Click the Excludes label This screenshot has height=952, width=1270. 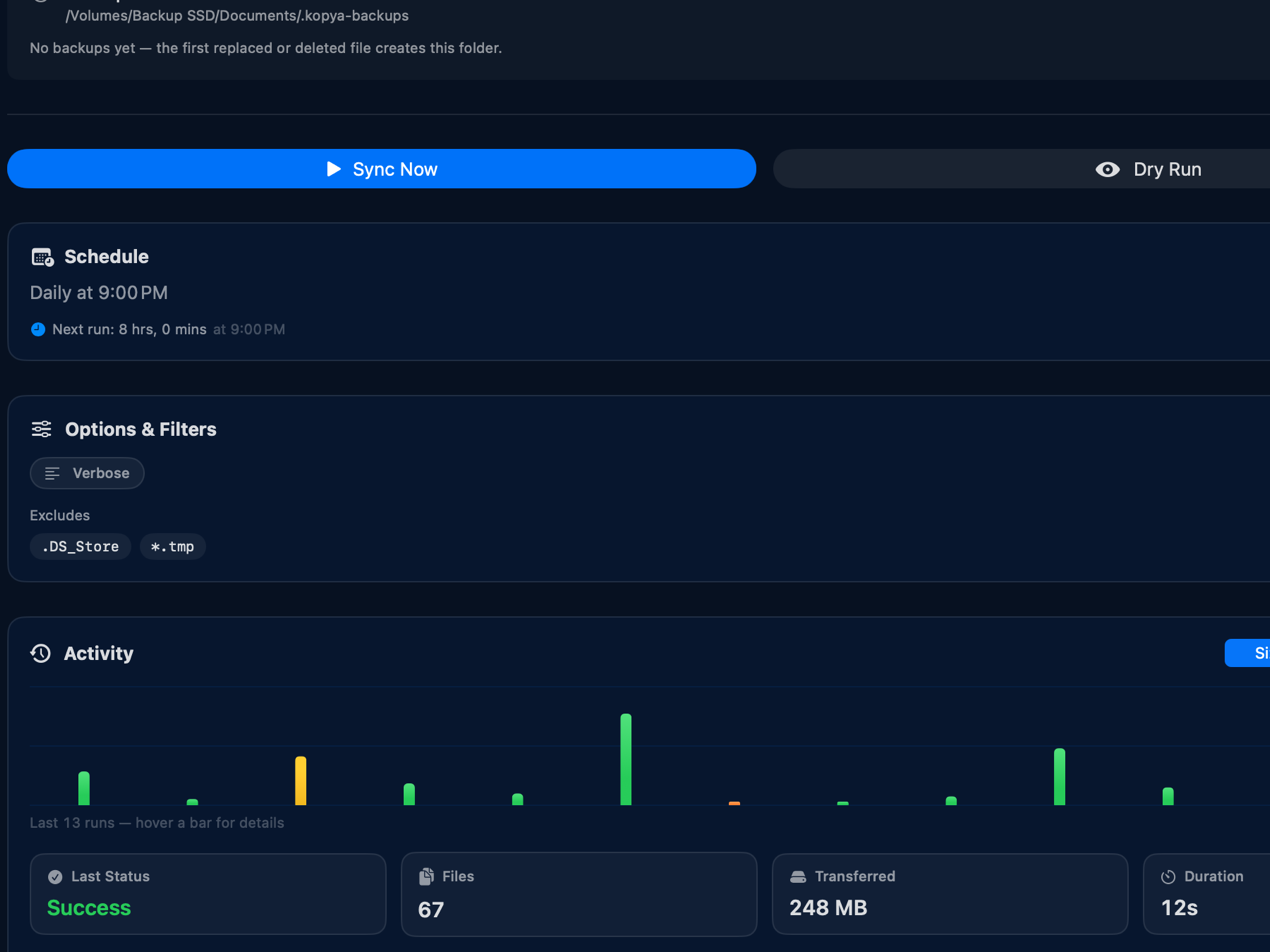(x=60, y=516)
